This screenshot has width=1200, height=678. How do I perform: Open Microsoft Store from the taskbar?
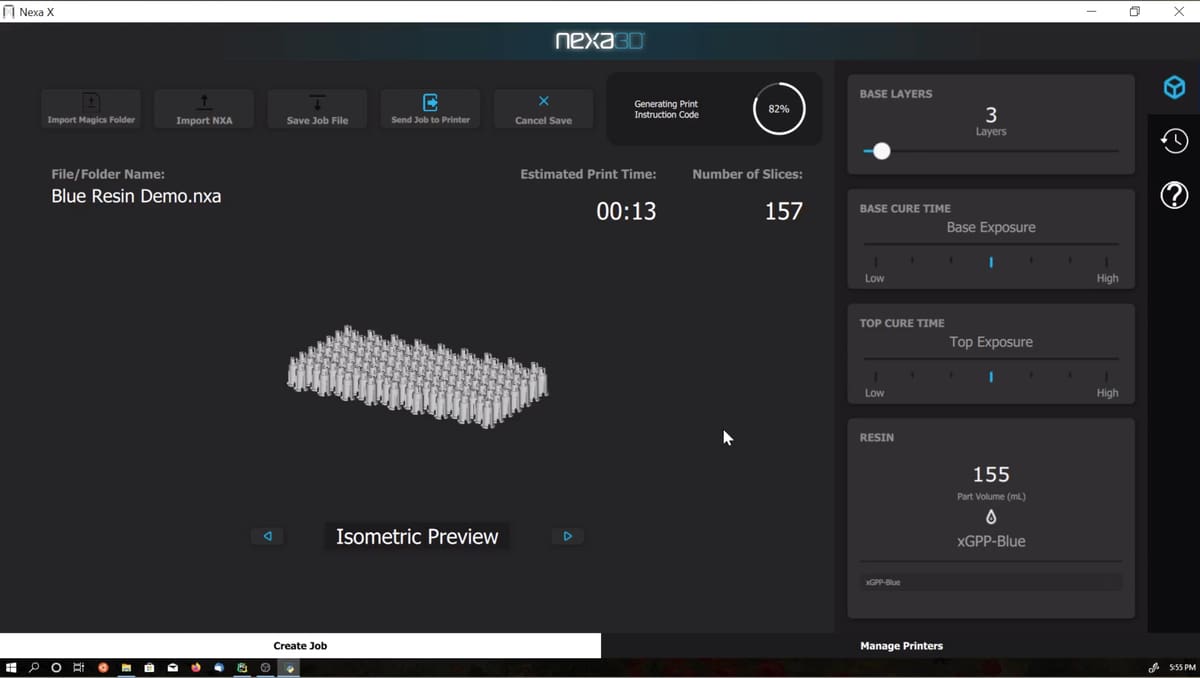point(150,668)
